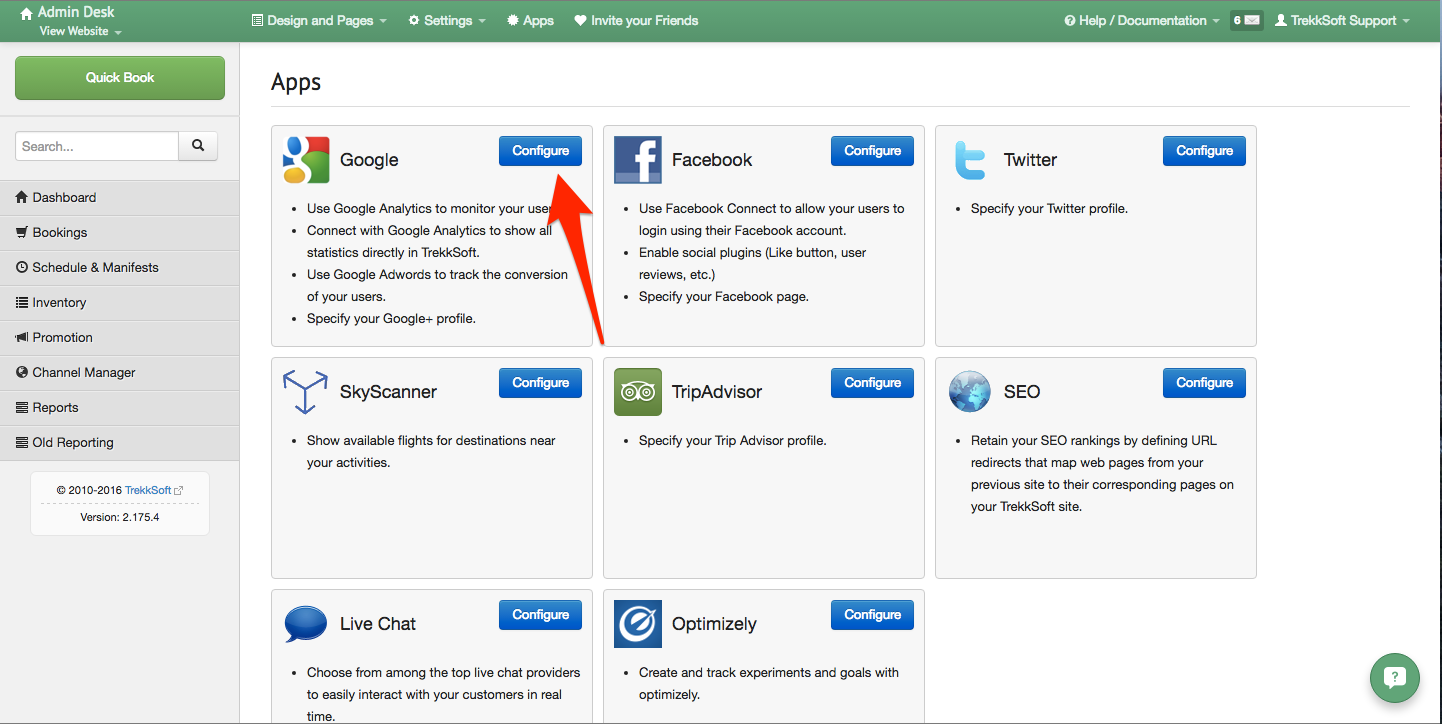Click the Optimizely logo icon
This screenshot has width=1442, height=724.
[x=638, y=624]
